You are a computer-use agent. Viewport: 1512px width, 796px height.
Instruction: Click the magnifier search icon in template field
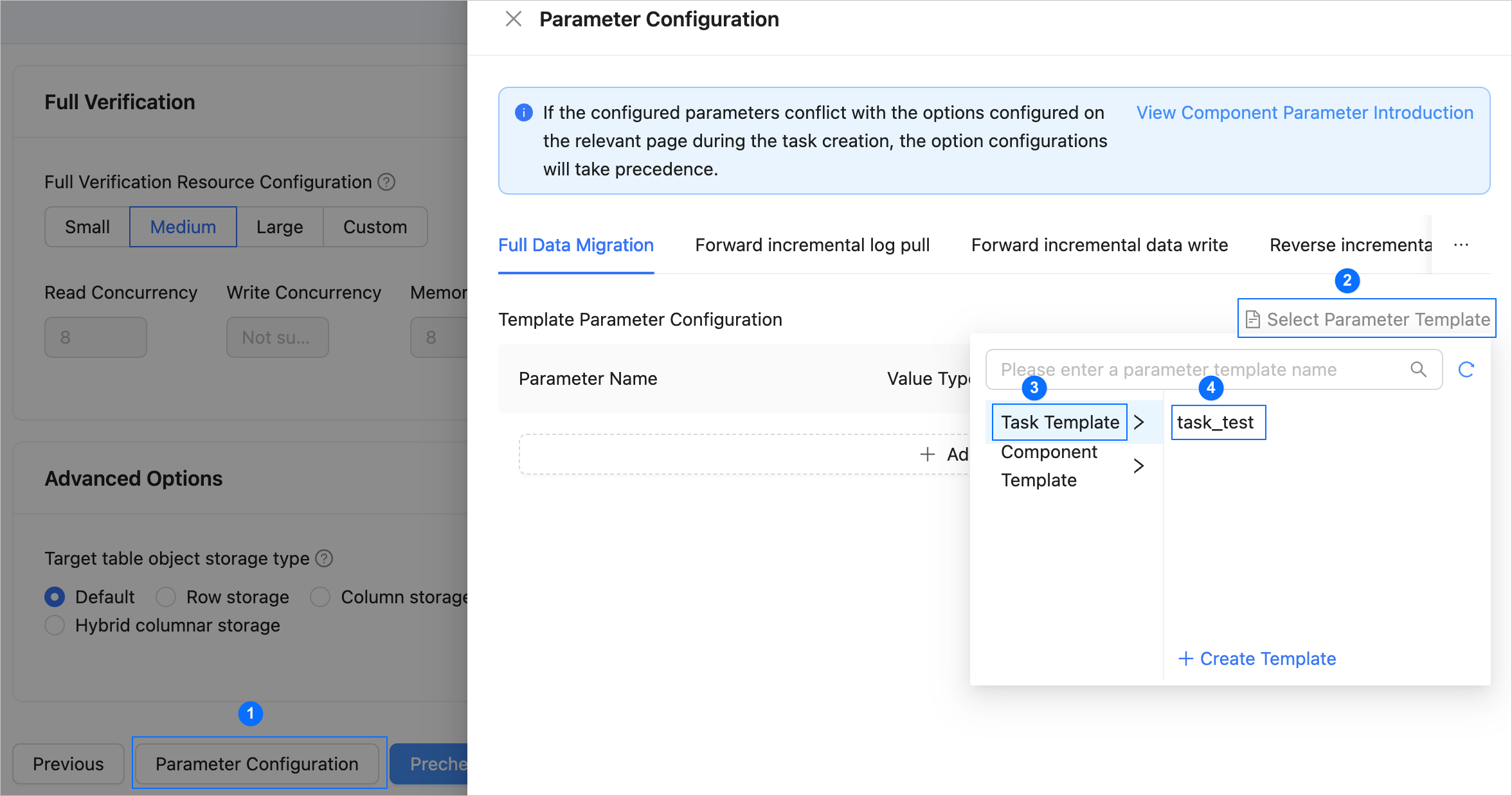click(1418, 369)
